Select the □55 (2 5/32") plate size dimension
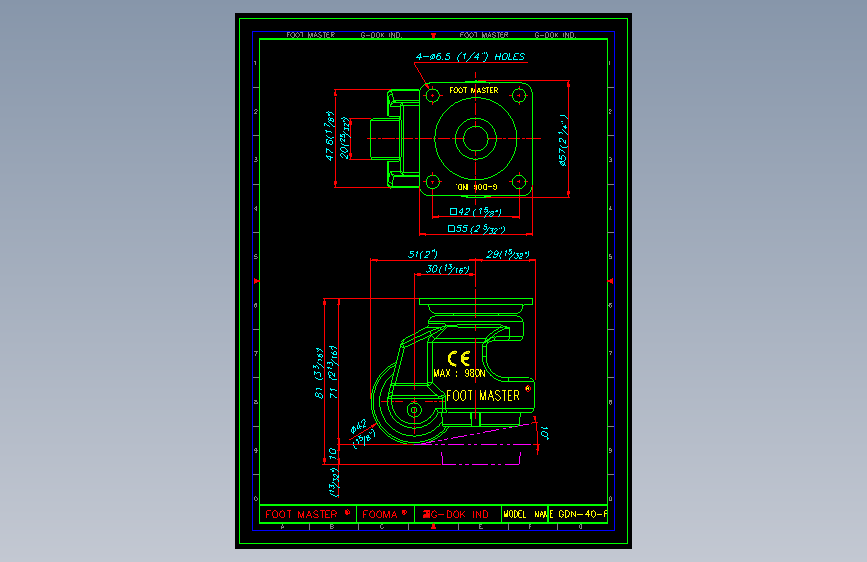Image resolution: width=867 pixels, height=562 pixels. point(476,228)
